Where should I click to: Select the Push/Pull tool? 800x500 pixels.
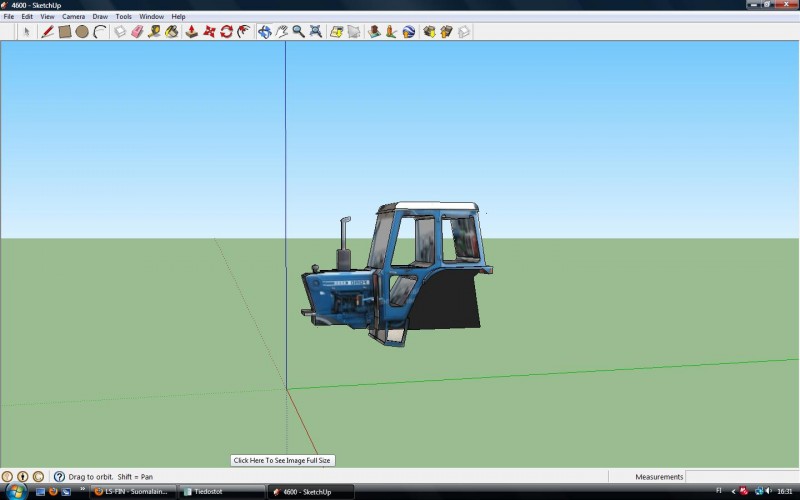pos(191,32)
